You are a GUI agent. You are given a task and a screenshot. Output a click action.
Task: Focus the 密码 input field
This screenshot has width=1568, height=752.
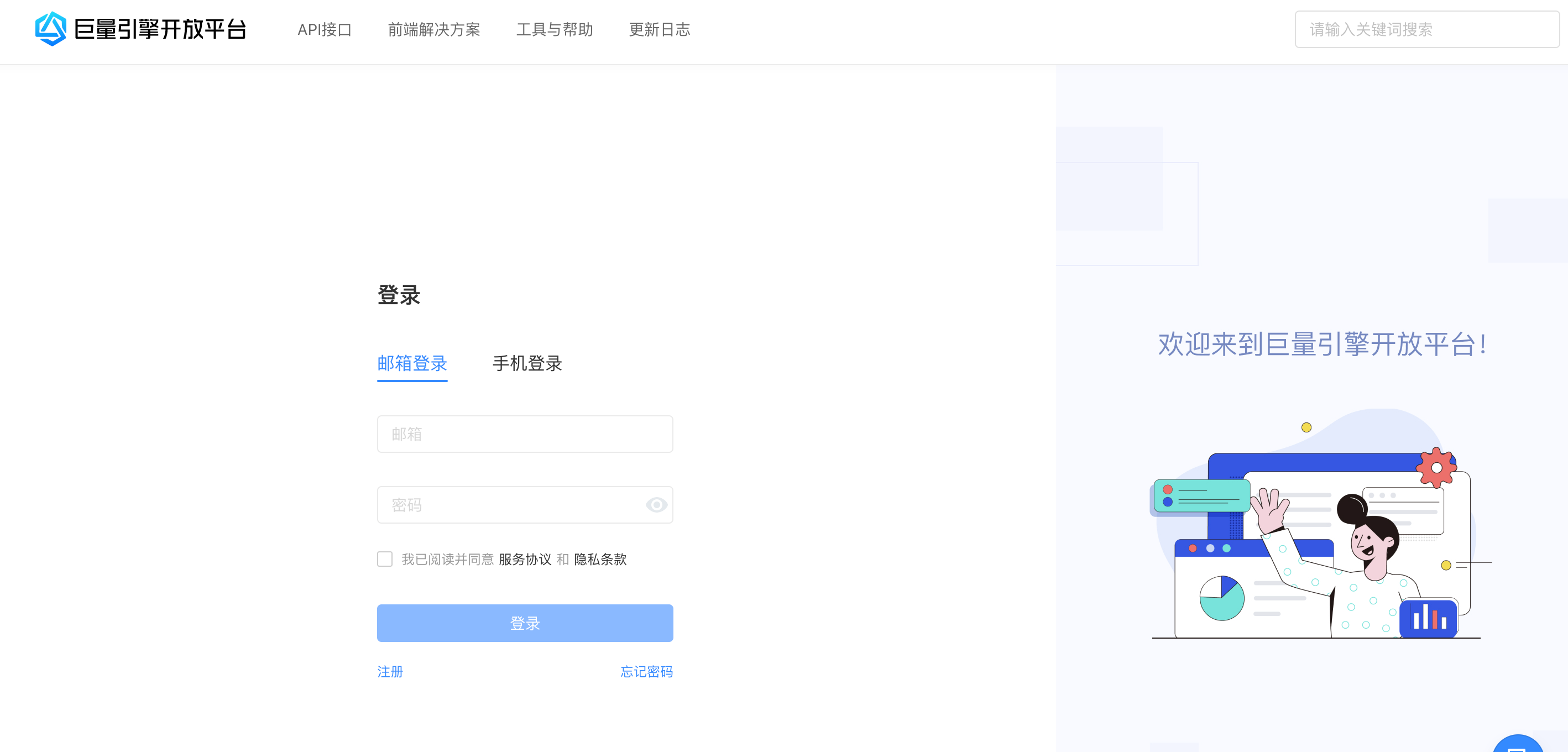pos(525,505)
